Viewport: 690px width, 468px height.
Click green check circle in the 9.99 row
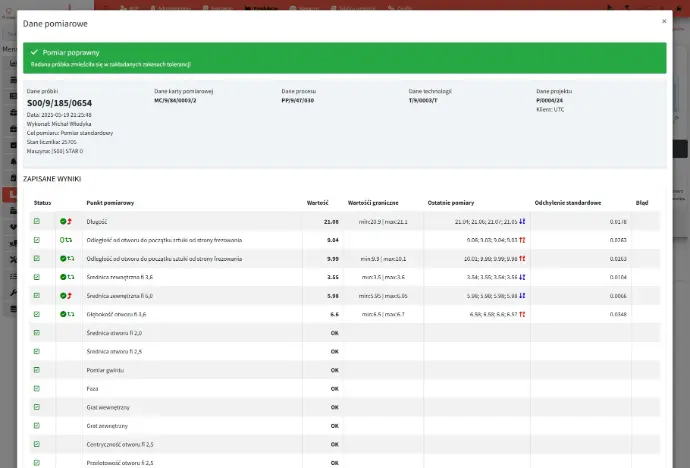(x=63, y=259)
